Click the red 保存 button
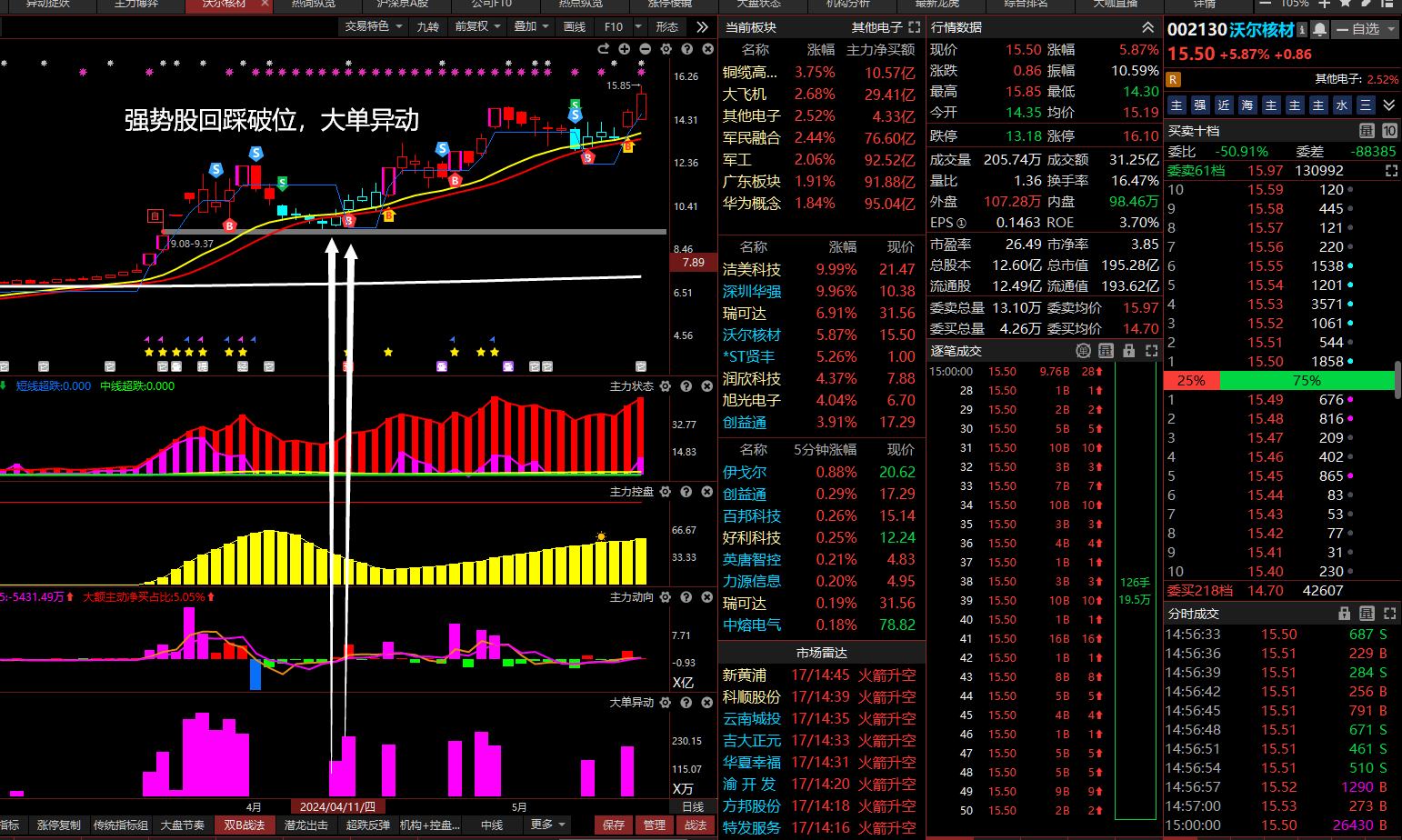 coord(614,825)
